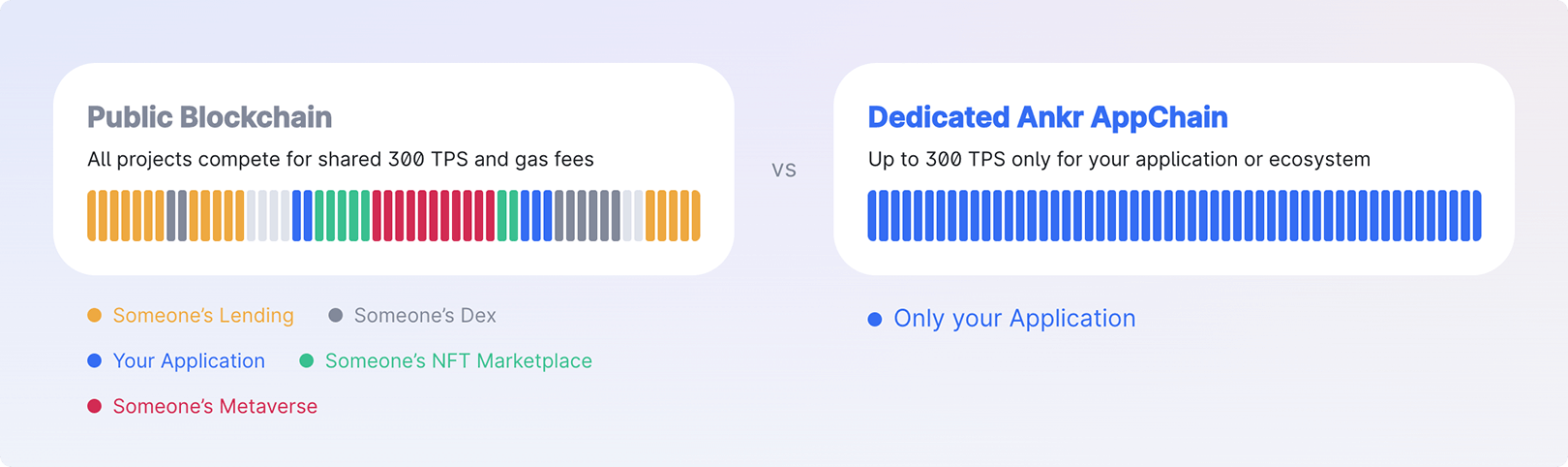Click the Up to 300 TPS subtitle text
The image size is (1568, 467).
(1119, 159)
